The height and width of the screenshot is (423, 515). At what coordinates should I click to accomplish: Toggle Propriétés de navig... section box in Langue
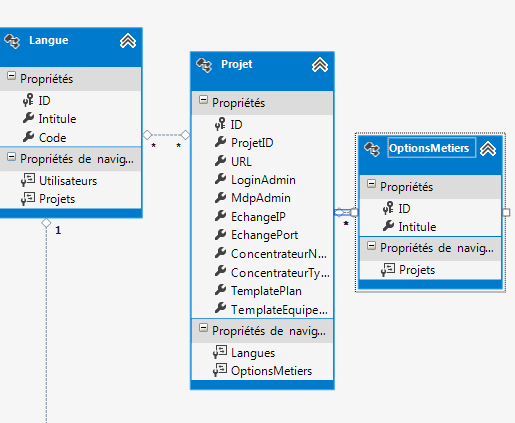pos(11,156)
